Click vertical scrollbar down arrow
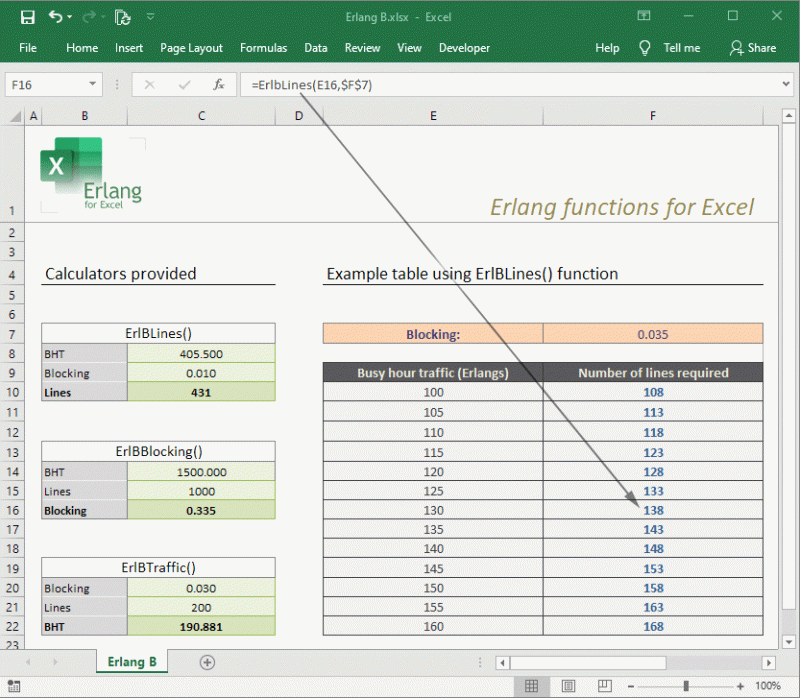The image size is (800, 698). pos(789,642)
